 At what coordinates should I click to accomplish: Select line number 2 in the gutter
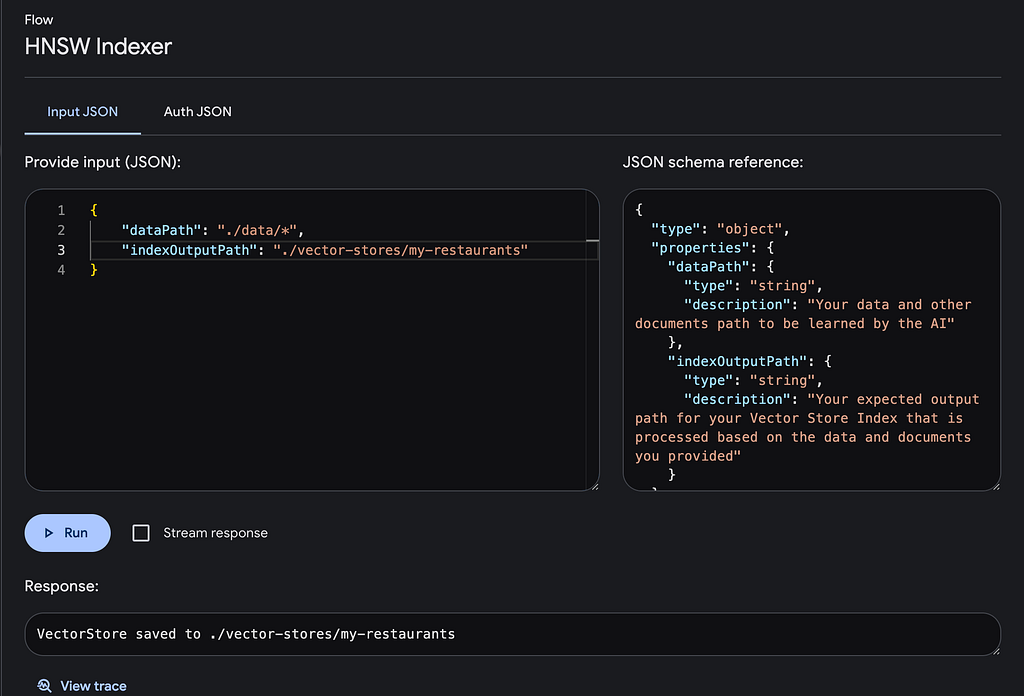click(61, 230)
